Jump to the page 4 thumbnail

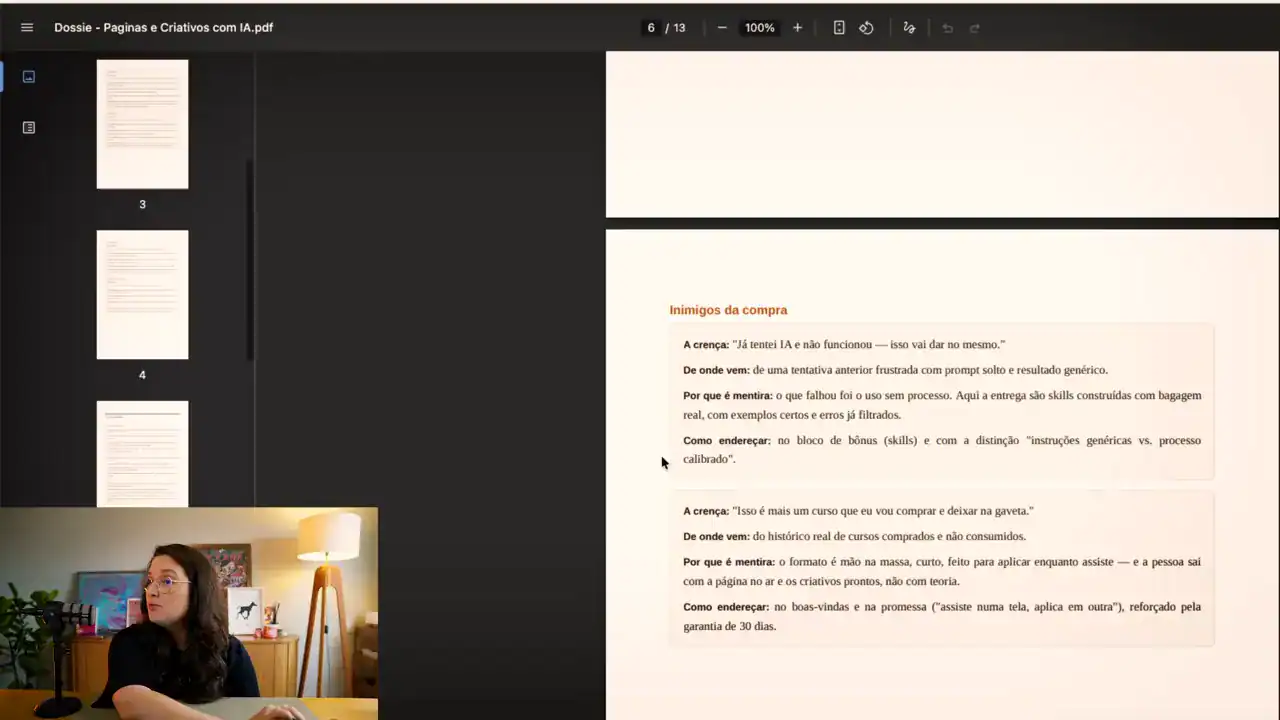click(x=142, y=295)
